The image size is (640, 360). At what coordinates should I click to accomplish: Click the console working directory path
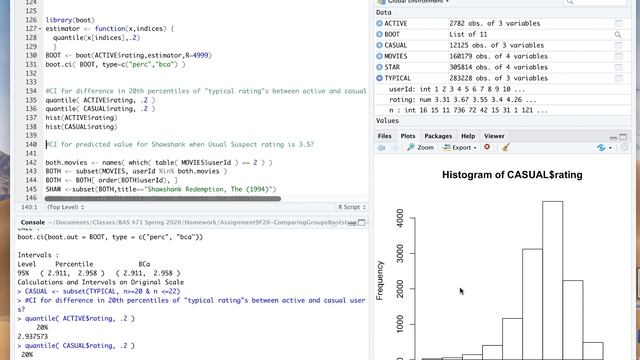(202, 223)
